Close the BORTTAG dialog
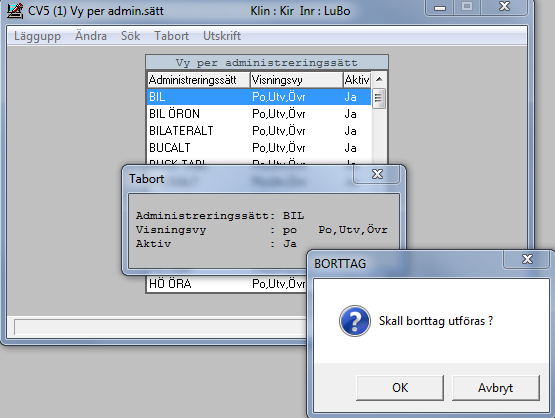The height and width of the screenshot is (418, 555). (527, 259)
